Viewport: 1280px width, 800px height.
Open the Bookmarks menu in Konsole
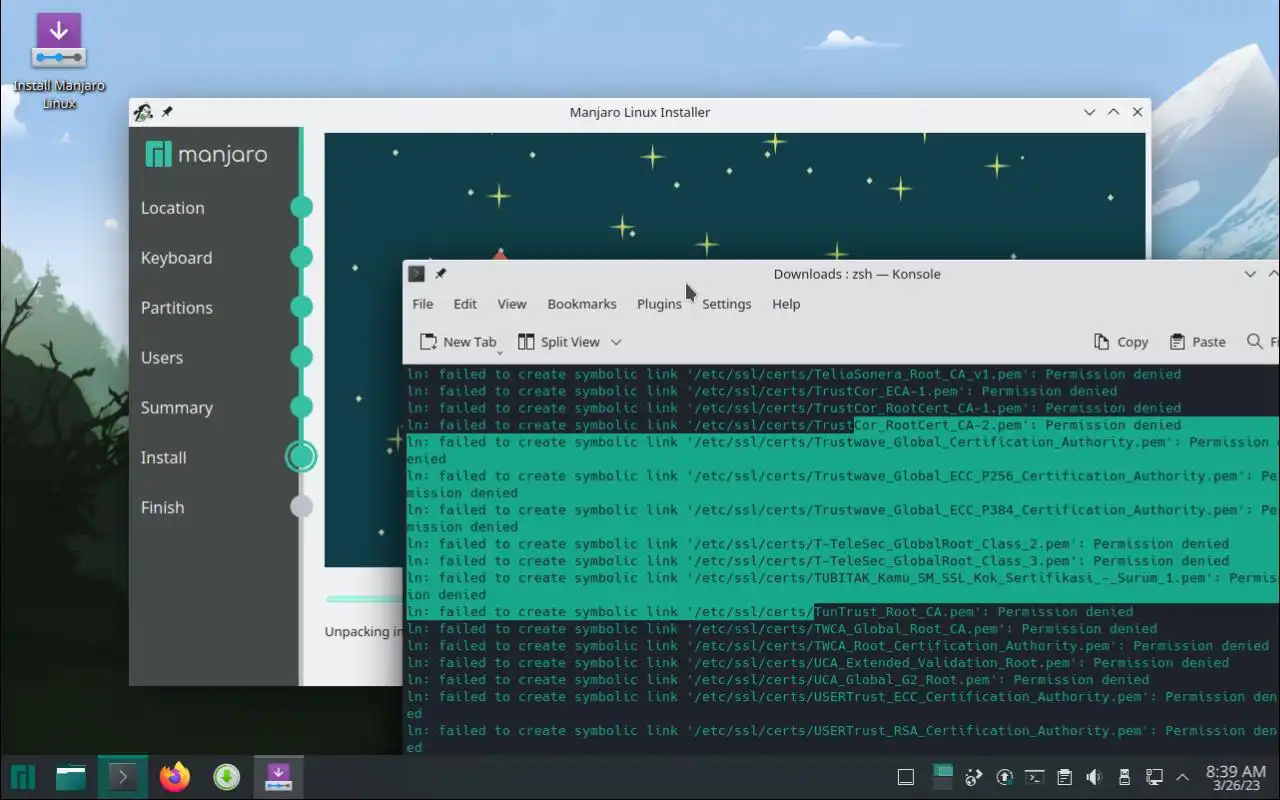pos(582,304)
